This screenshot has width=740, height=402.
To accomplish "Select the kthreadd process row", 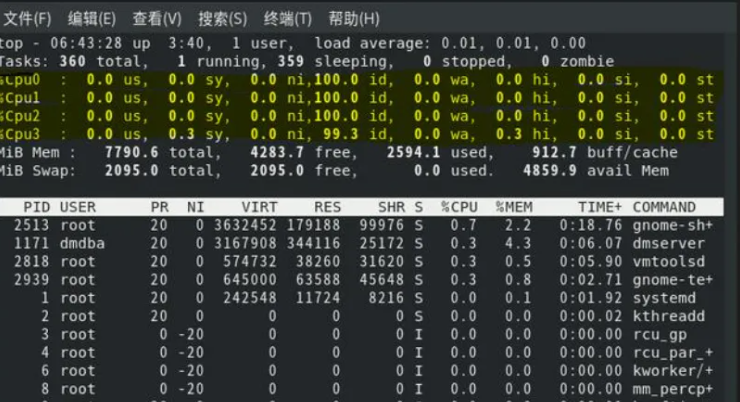I will pyautogui.click(x=362, y=316).
